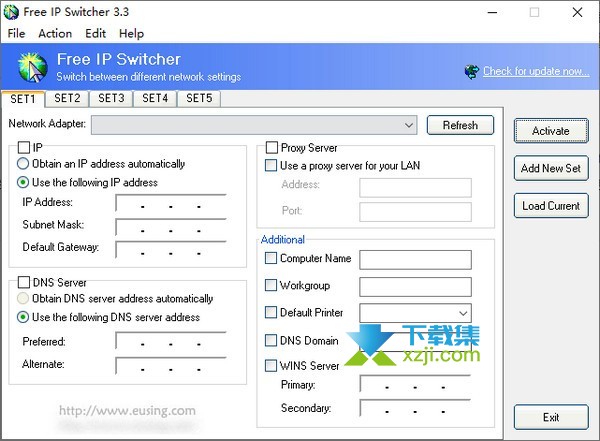Click the Free IP Switcher title bar icon
Screen dimensions: 600x441
(x=11, y=12)
